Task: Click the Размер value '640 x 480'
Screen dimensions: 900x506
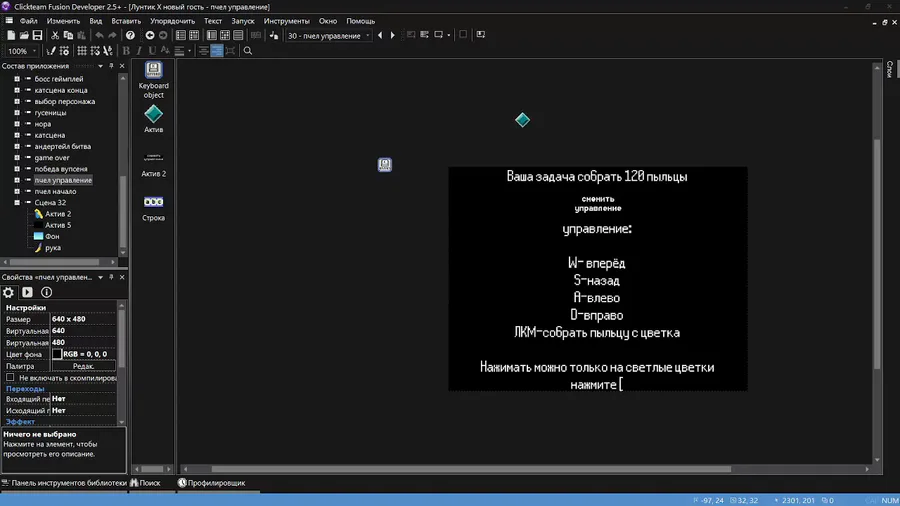Action: tap(68, 319)
